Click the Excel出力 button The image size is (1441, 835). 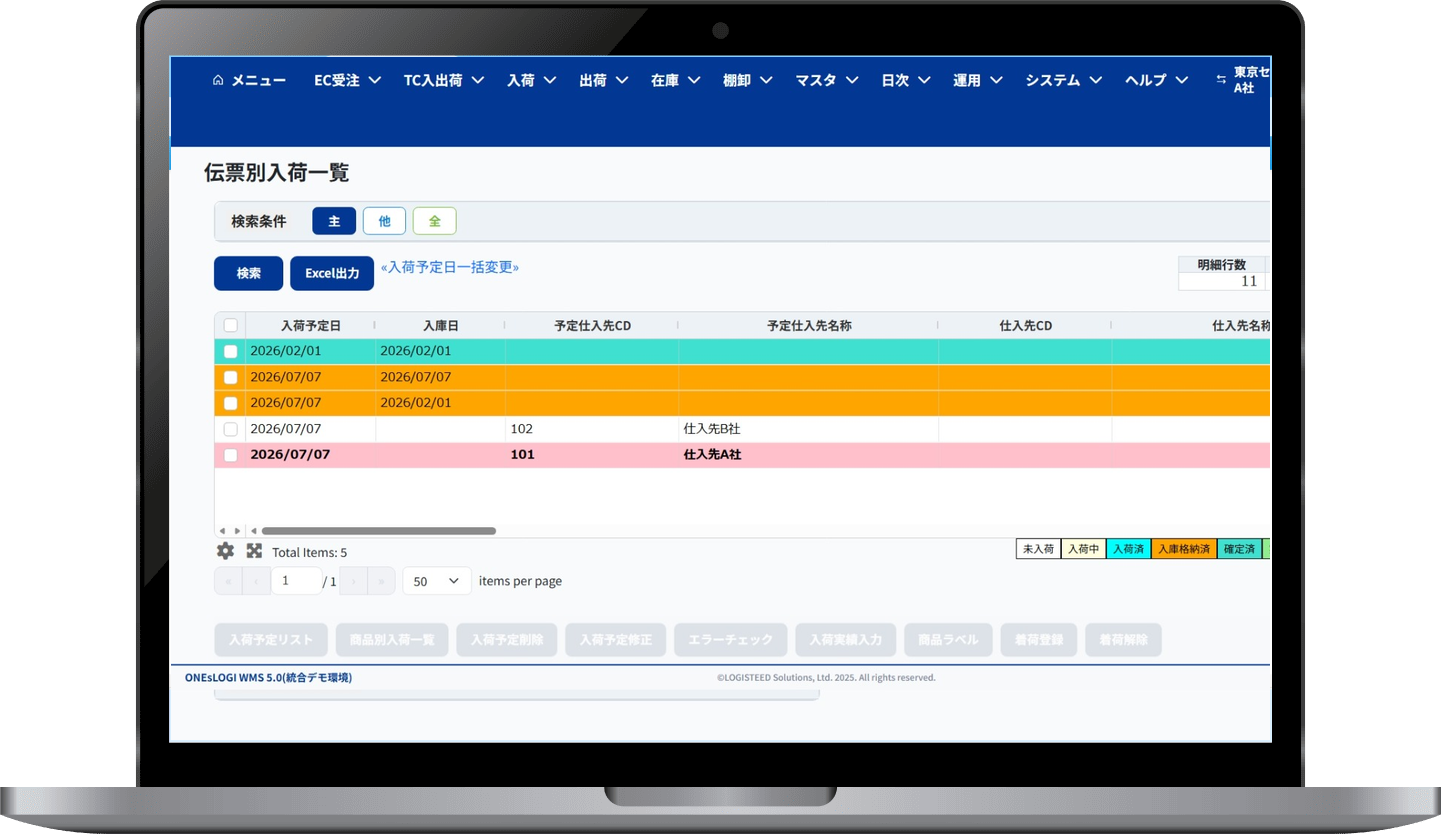tap(332, 273)
